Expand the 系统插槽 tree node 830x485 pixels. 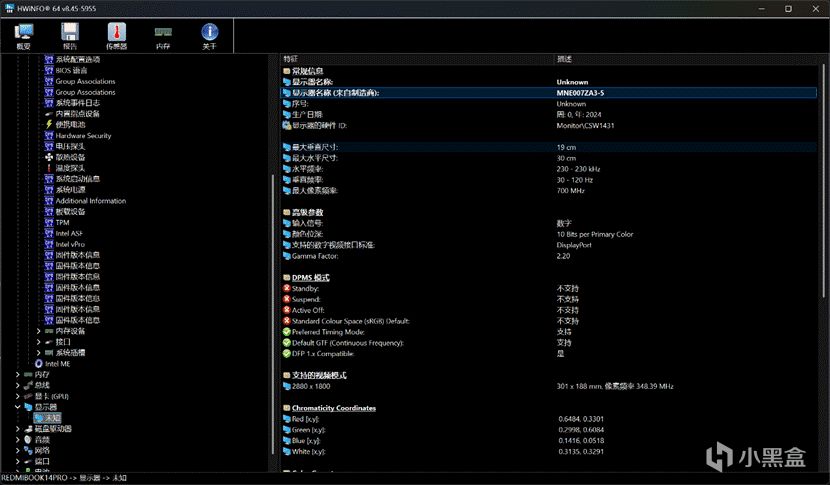pyautogui.click(x=39, y=353)
